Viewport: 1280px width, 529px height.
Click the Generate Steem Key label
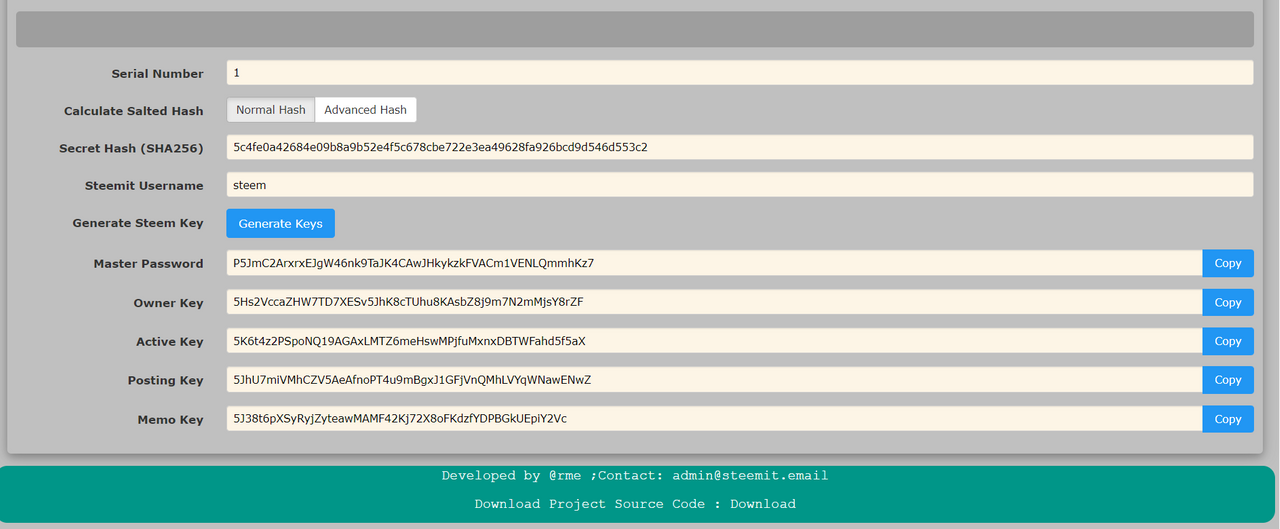pyautogui.click(x=138, y=223)
